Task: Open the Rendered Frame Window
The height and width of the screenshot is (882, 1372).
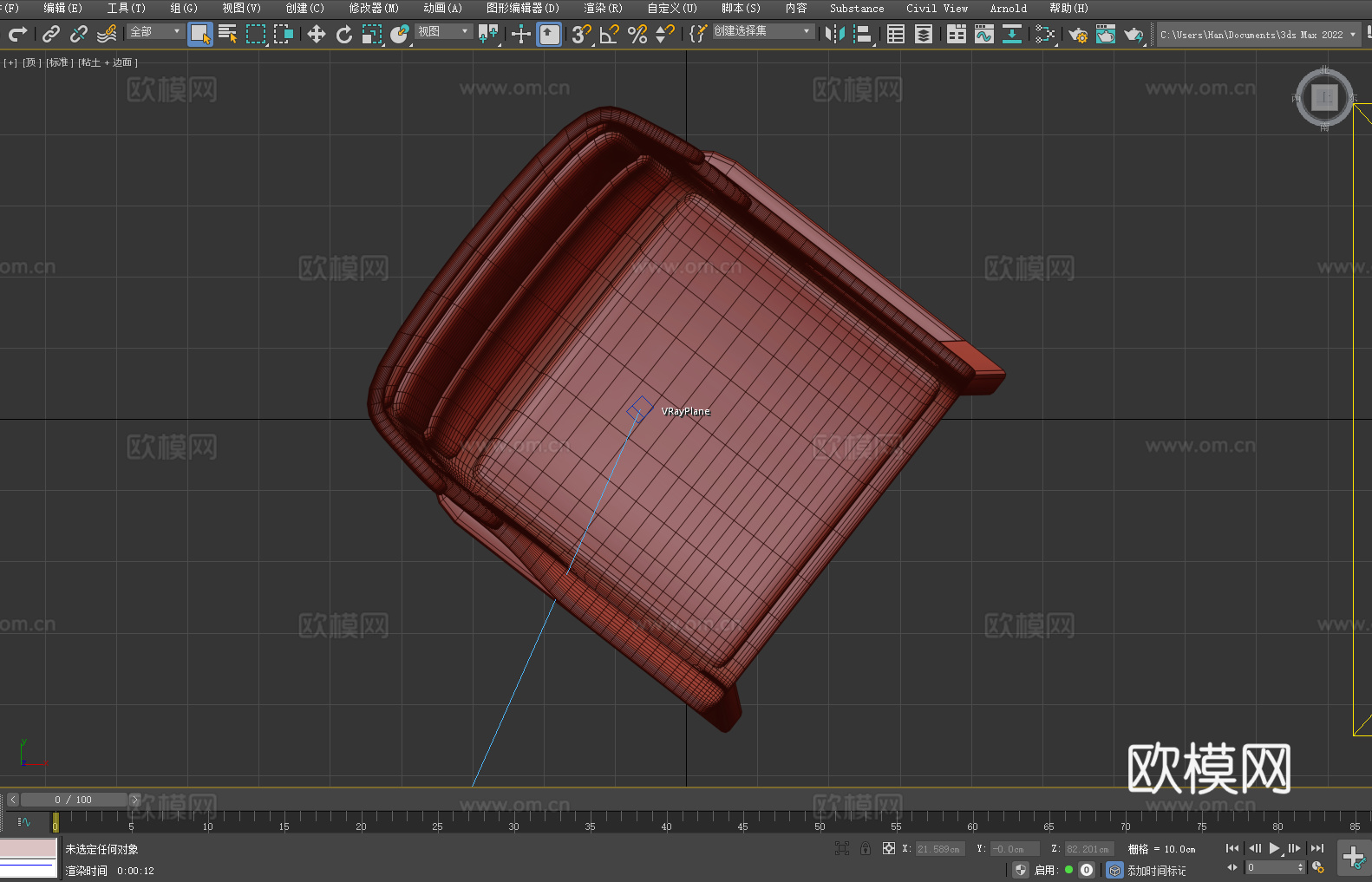Action: [x=1106, y=34]
